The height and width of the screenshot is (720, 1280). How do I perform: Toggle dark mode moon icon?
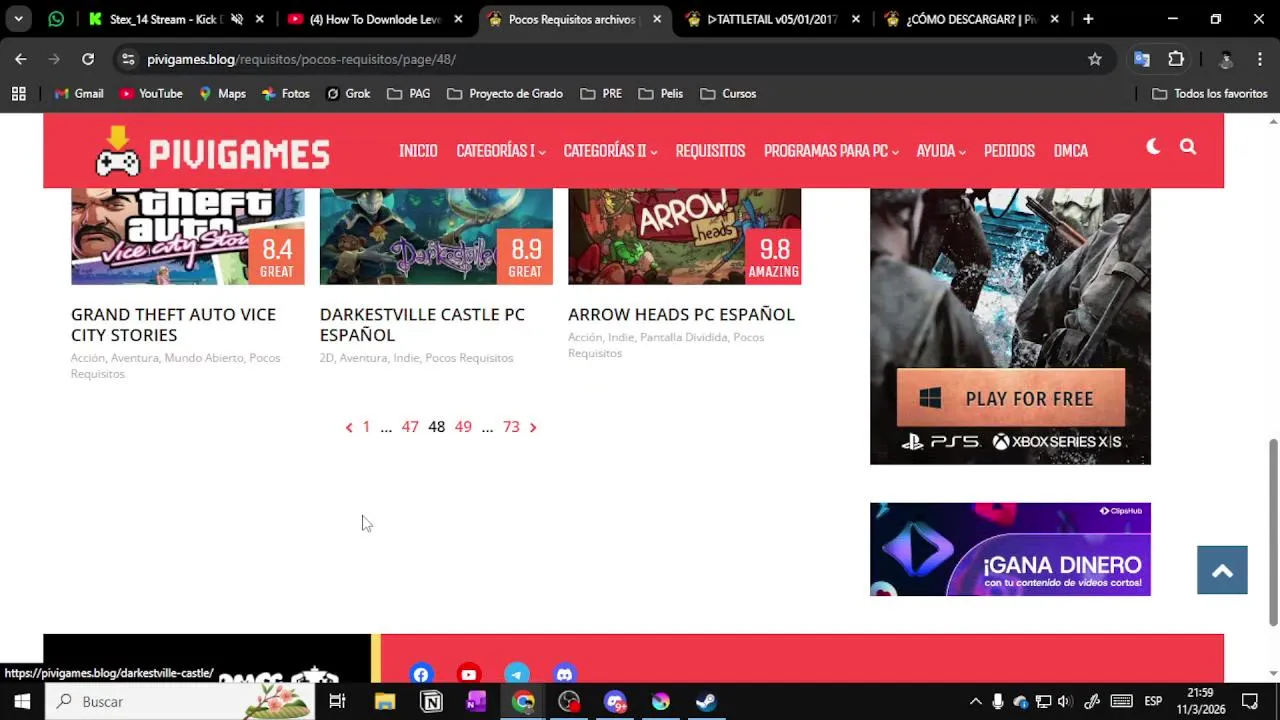click(1153, 147)
